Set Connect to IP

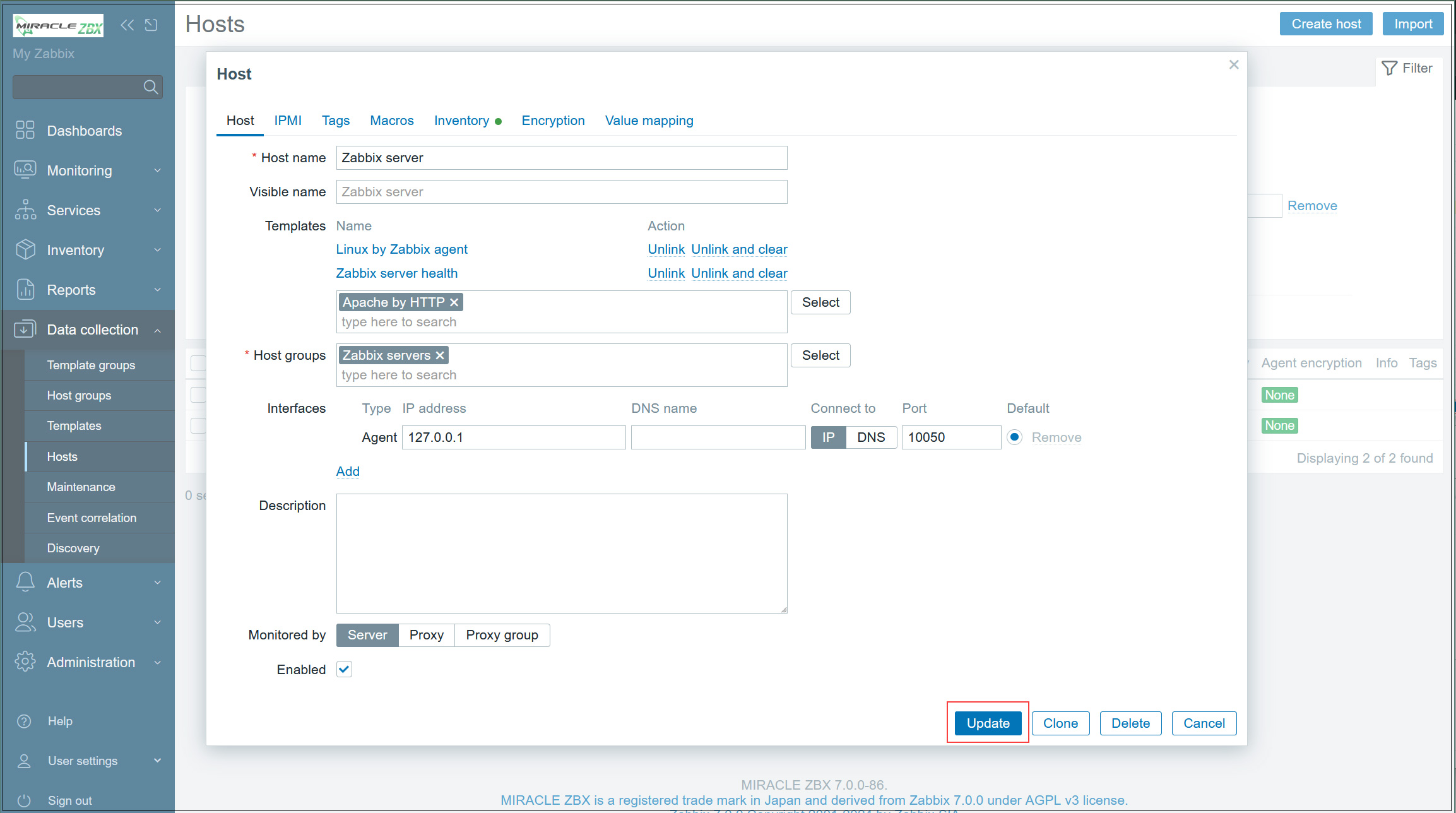828,437
